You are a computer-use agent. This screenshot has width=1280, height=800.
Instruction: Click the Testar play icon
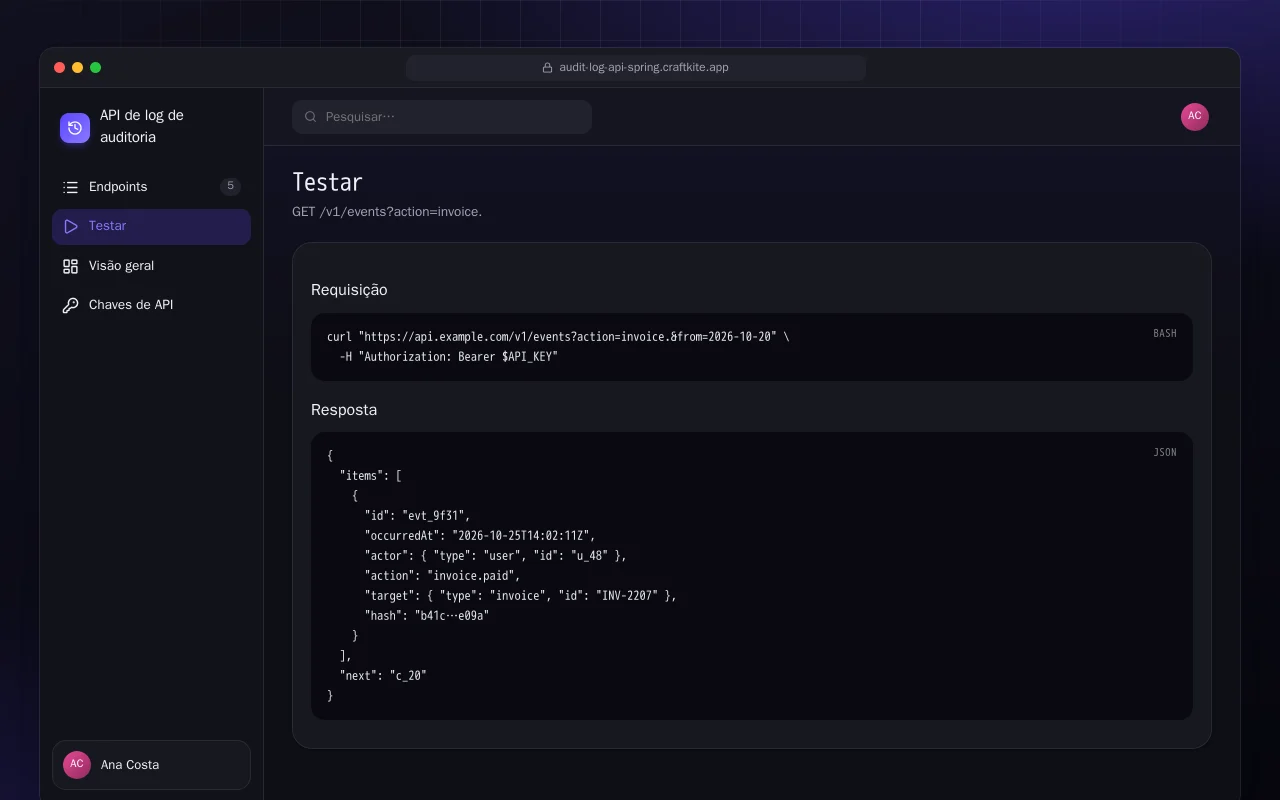click(70, 227)
